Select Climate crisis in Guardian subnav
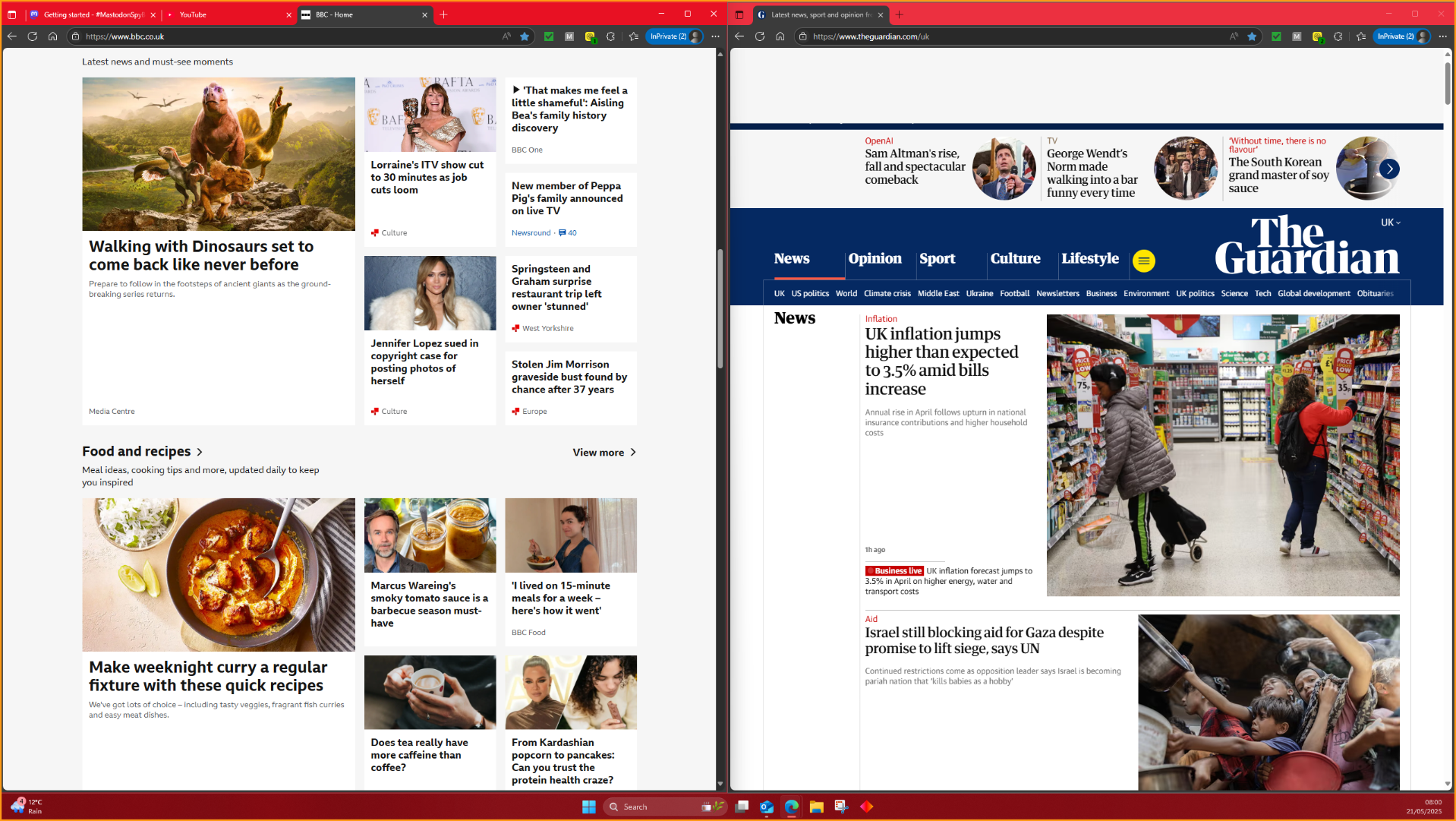This screenshot has width=1456, height=821. [x=887, y=293]
